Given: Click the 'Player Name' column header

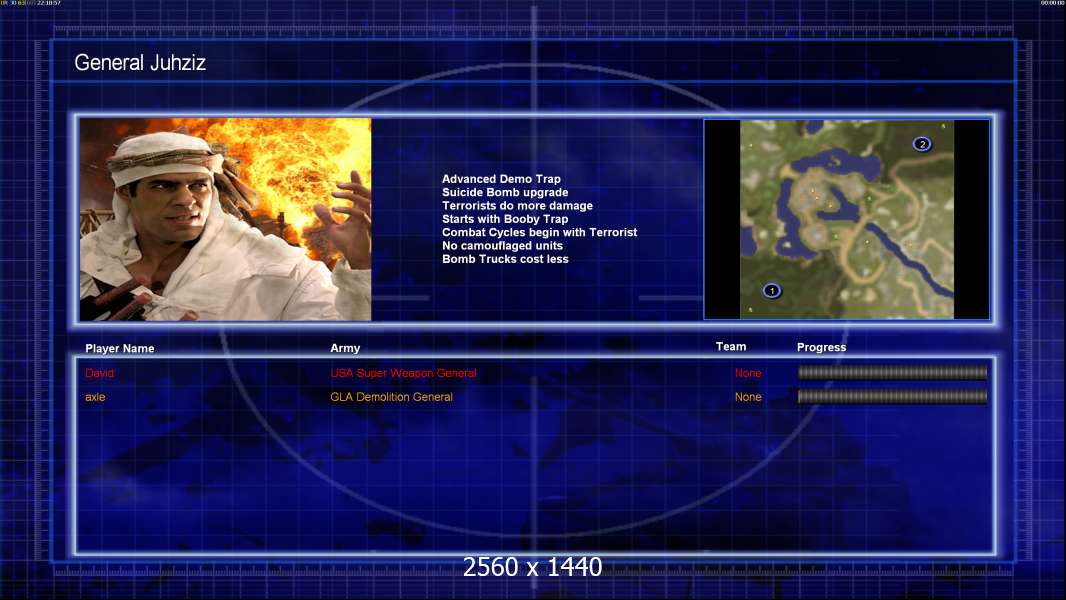Looking at the screenshot, I should click(x=120, y=349).
